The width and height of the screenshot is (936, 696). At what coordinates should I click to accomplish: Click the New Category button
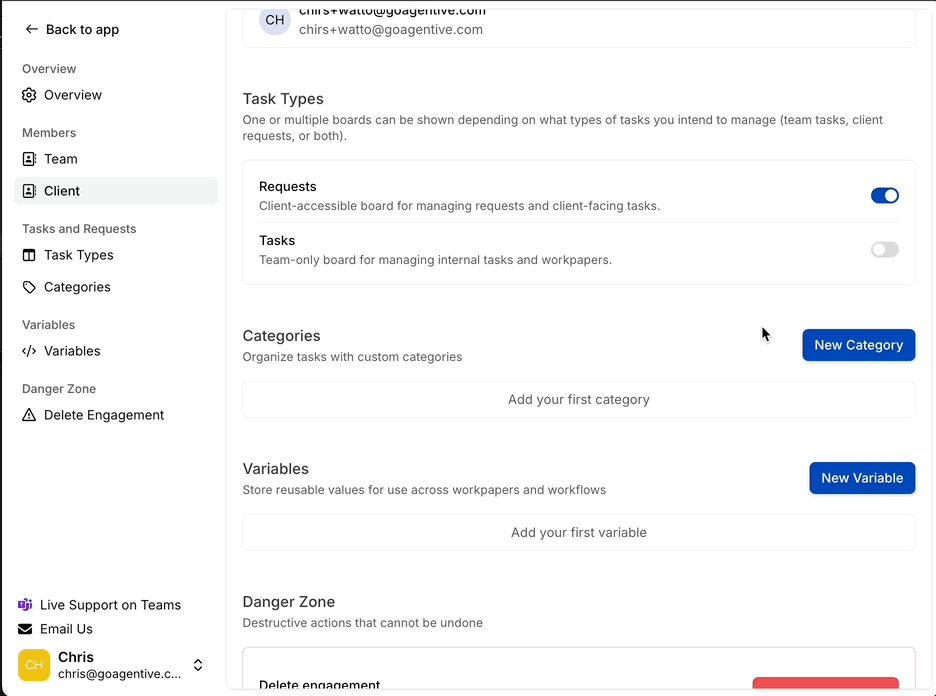pyautogui.click(x=858, y=344)
